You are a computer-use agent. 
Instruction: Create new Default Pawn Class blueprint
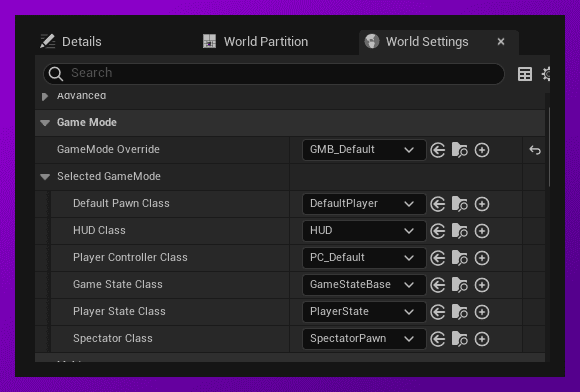482,204
